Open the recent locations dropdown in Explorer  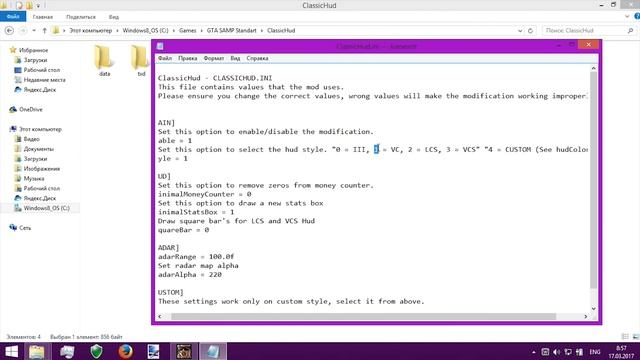click(x=34, y=31)
